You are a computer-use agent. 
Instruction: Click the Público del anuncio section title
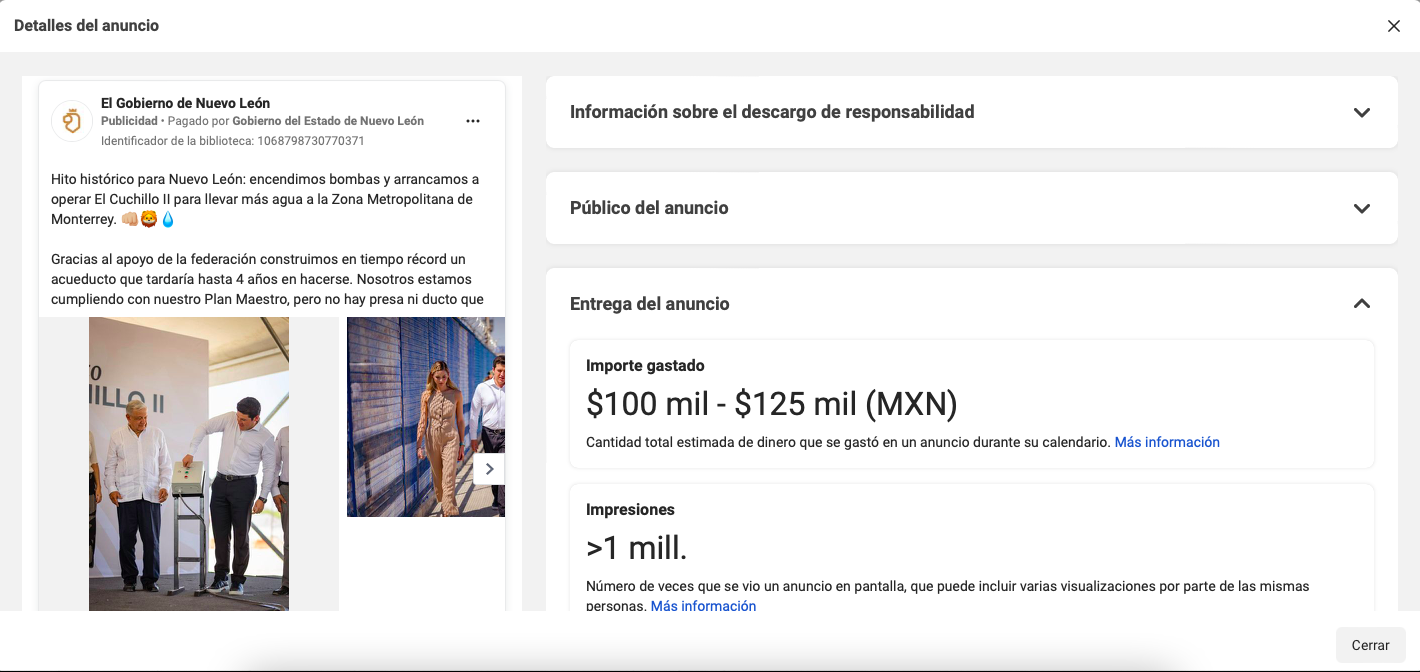pos(649,208)
